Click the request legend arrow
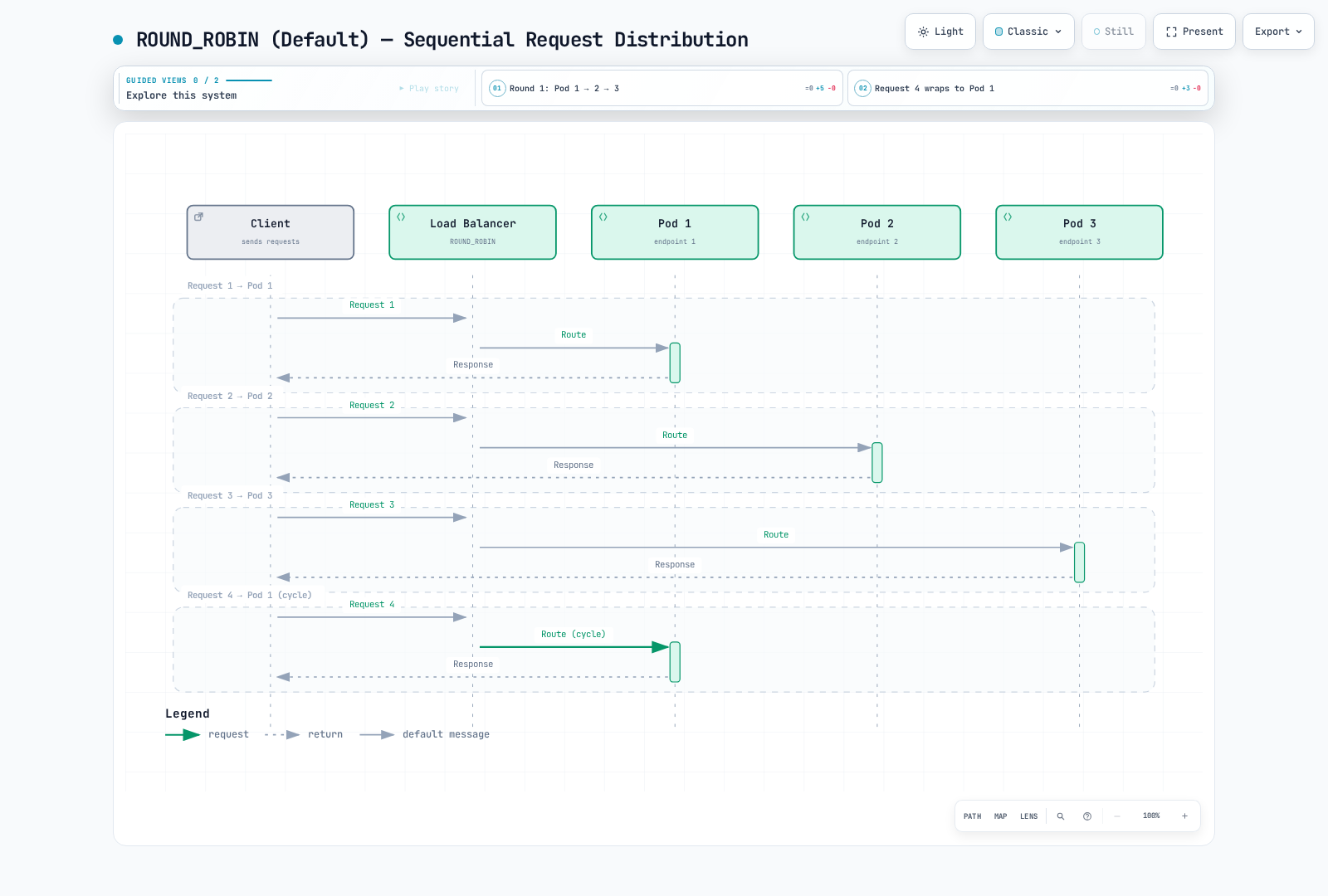The image size is (1328, 896). [183, 735]
